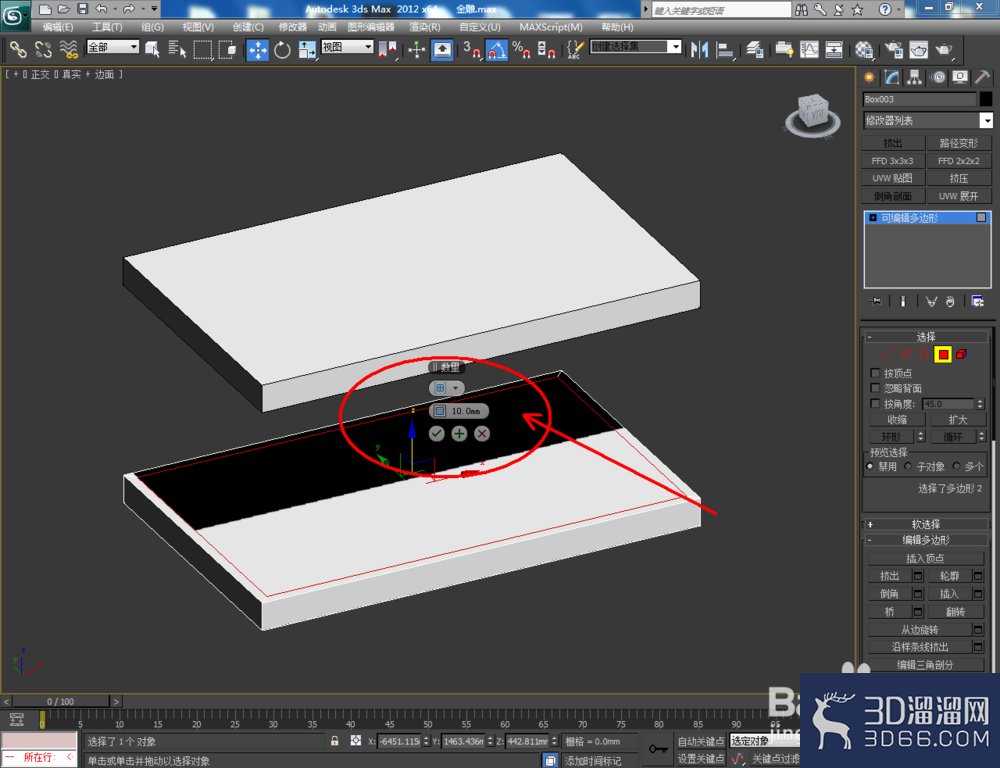The width and height of the screenshot is (1000, 768).
Task: Open the Create command panel tab
Action: [869, 78]
